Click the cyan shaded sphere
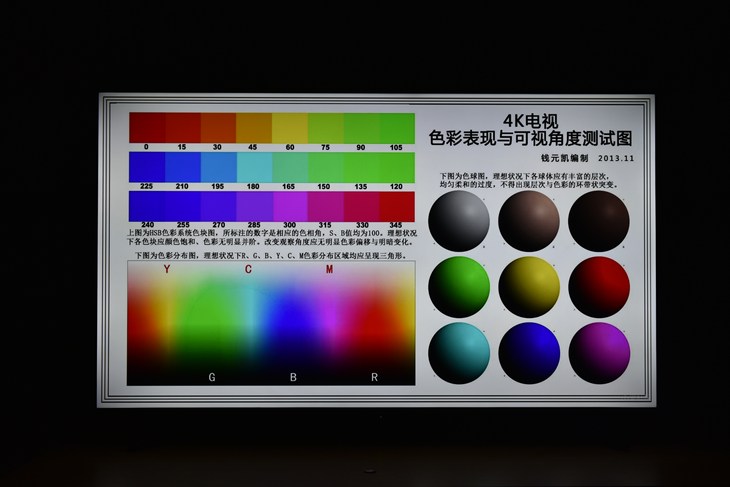Screen dimensions: 730x487 (459, 353)
